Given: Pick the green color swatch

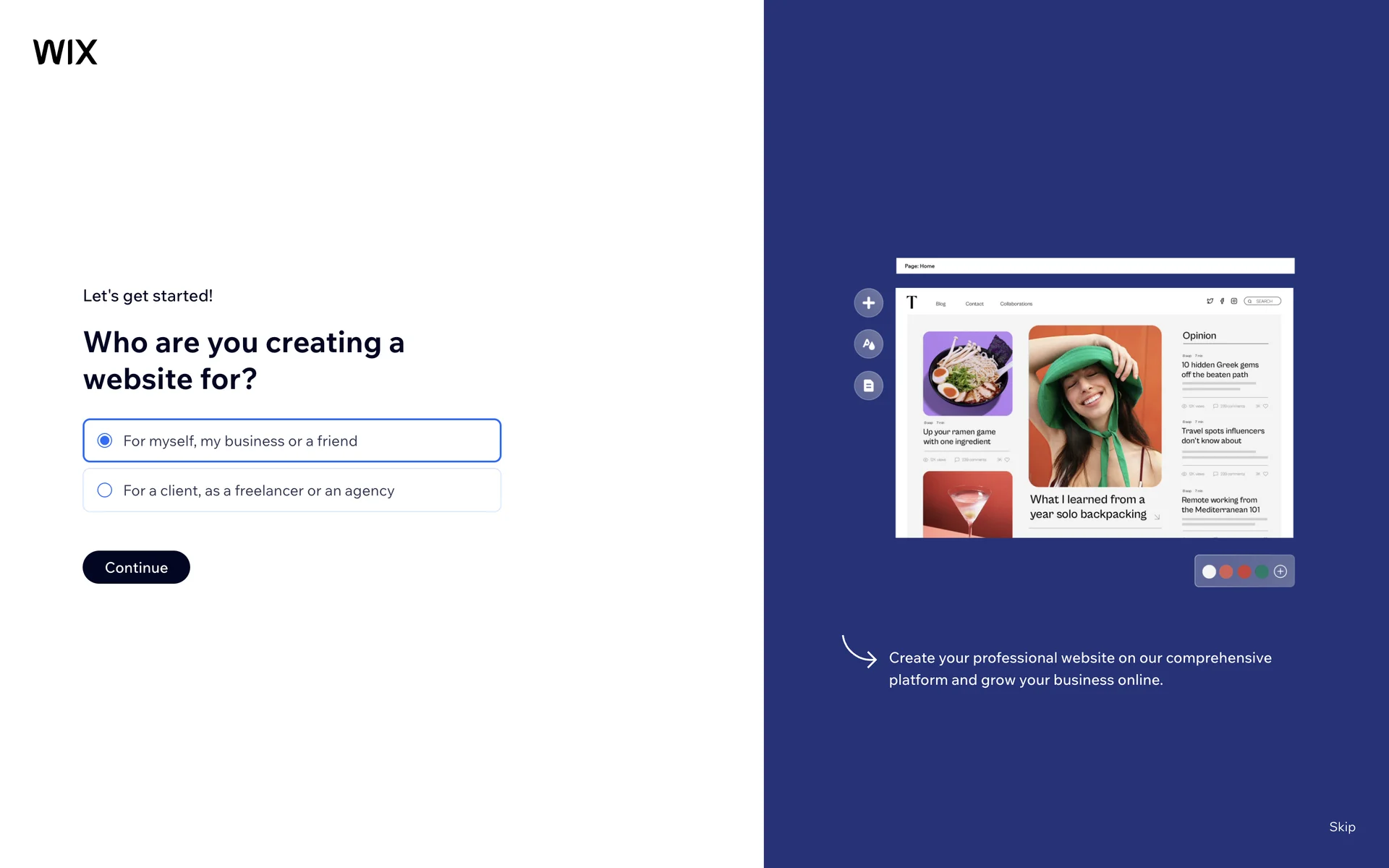Looking at the screenshot, I should coord(1262,571).
